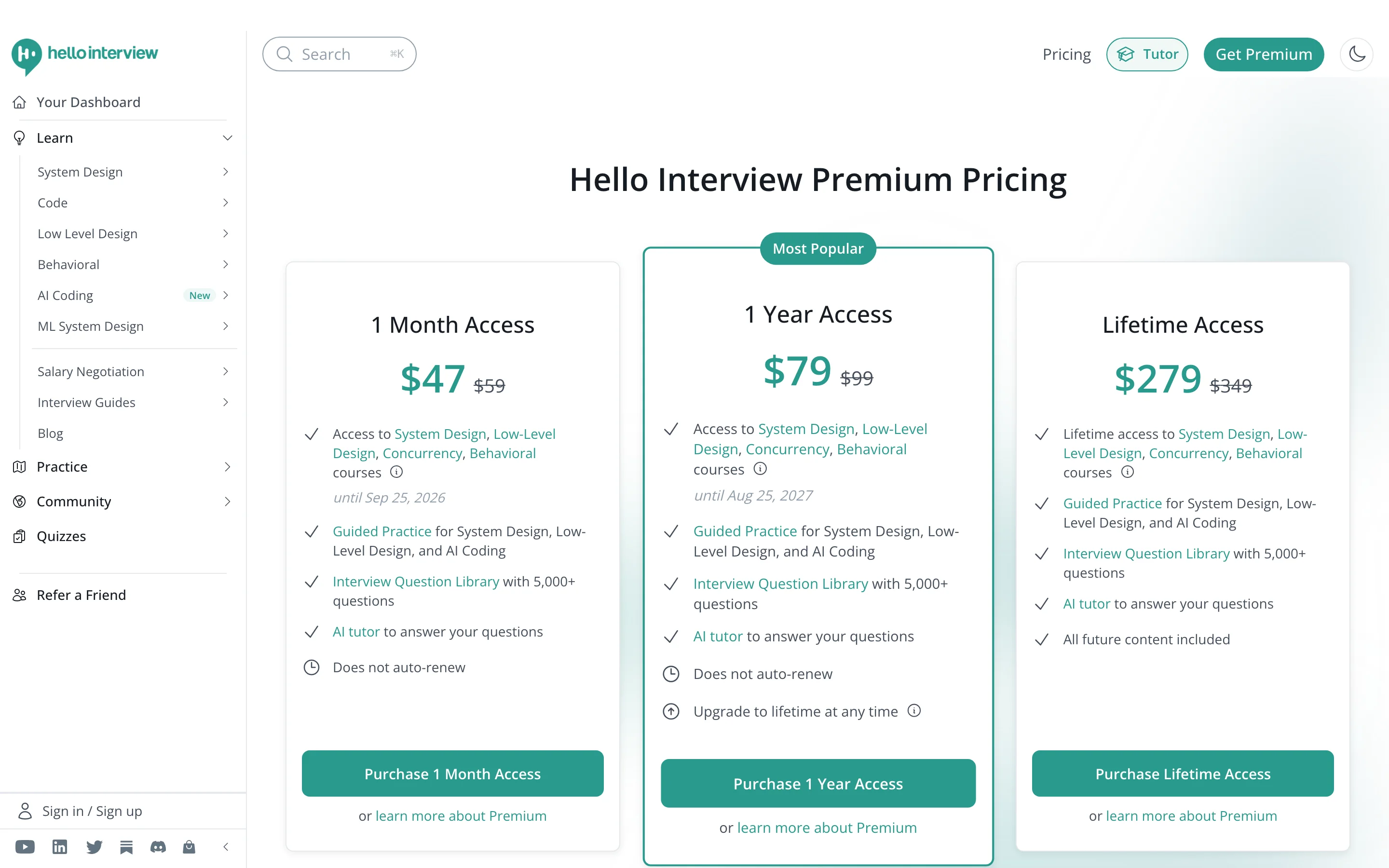The width and height of the screenshot is (1389, 868).
Task: Collapse the Learn section chevron
Action: tap(228, 138)
